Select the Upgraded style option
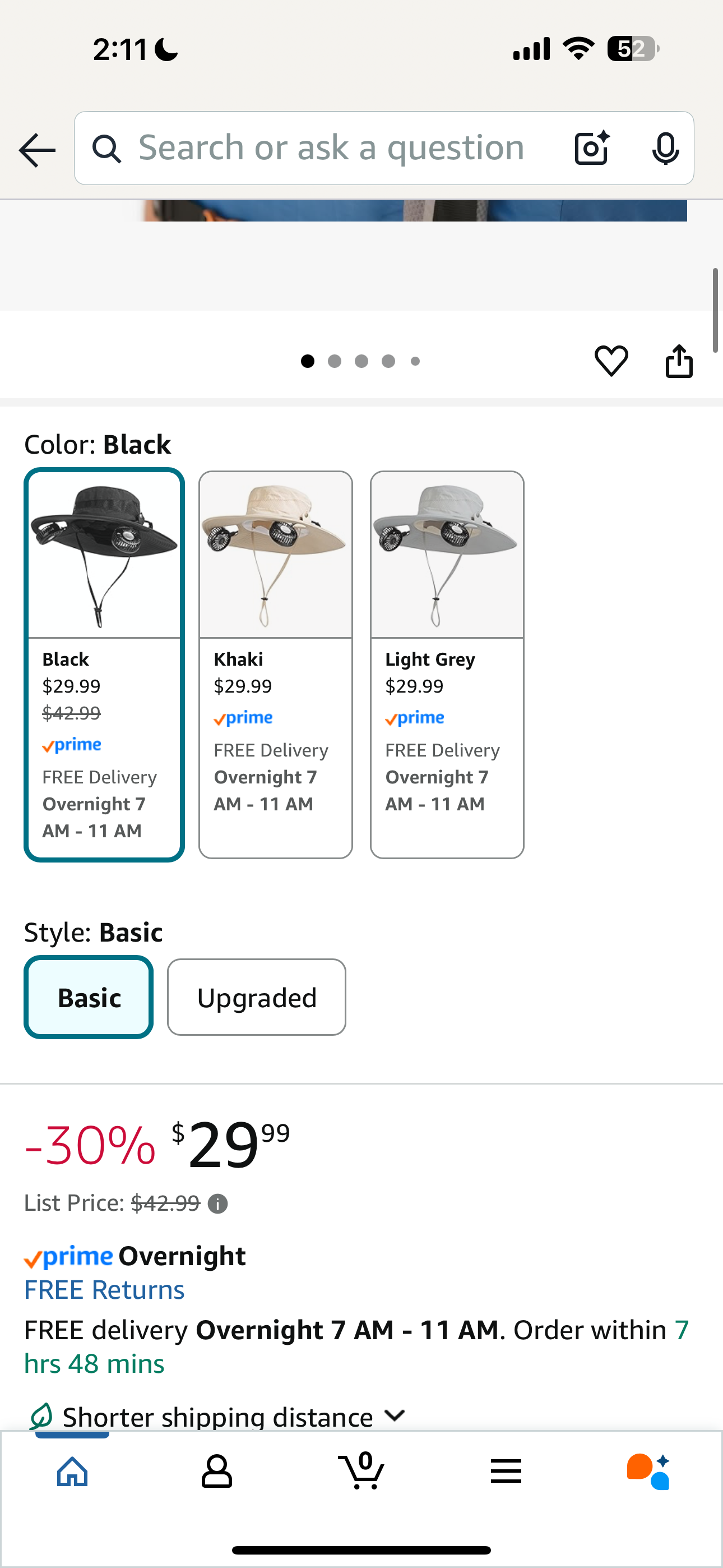The width and height of the screenshot is (723, 1568). point(256,997)
